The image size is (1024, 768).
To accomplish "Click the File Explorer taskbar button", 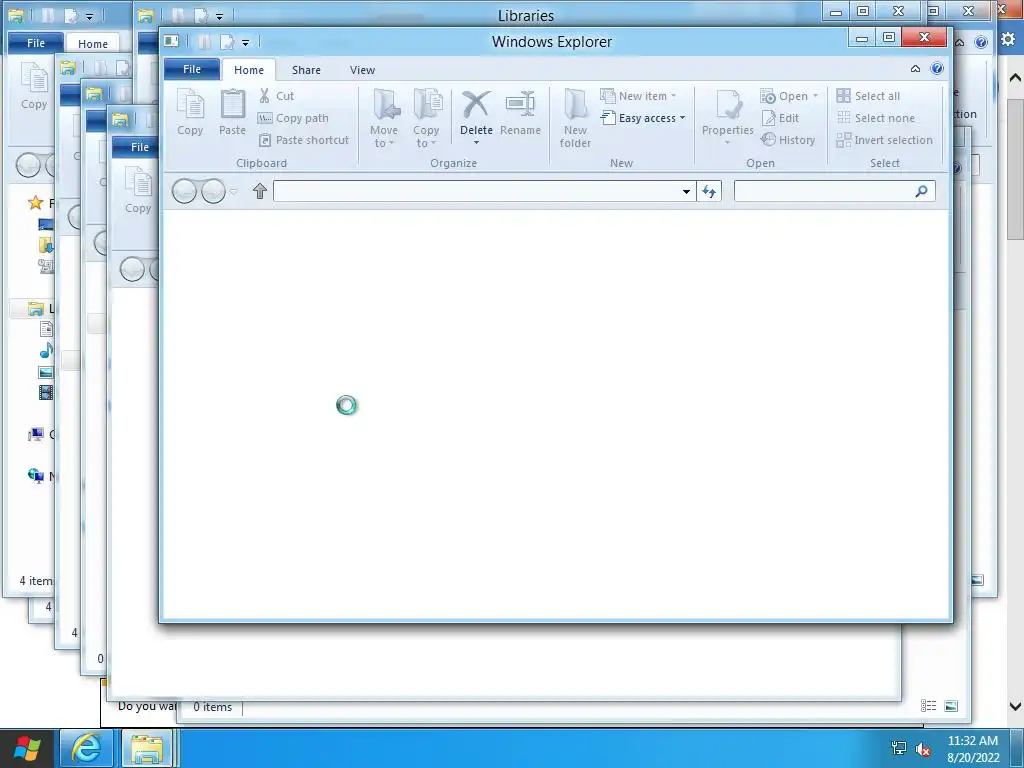I will tap(148, 748).
